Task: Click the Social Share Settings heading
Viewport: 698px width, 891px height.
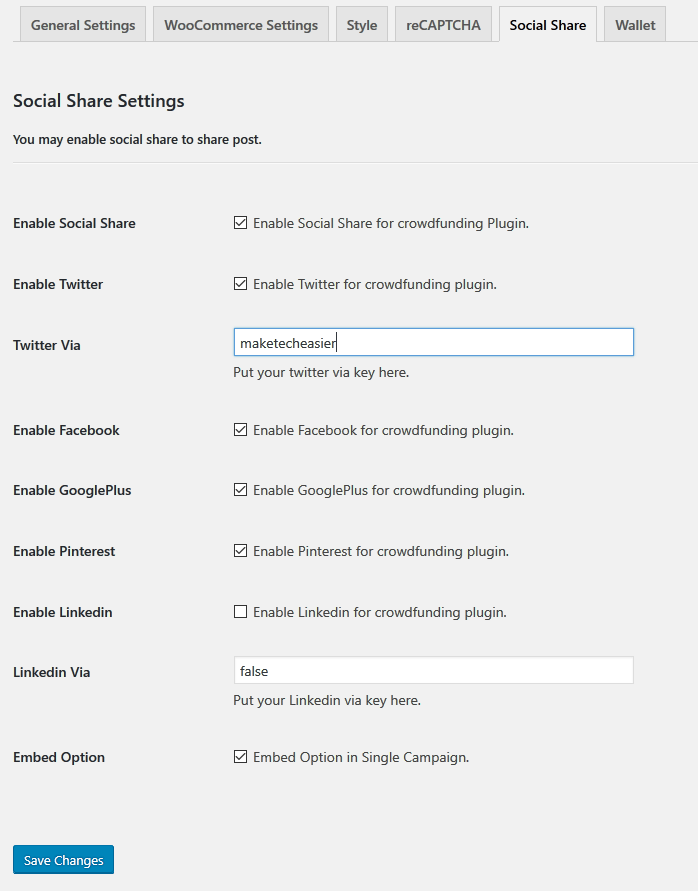Action: tap(98, 101)
